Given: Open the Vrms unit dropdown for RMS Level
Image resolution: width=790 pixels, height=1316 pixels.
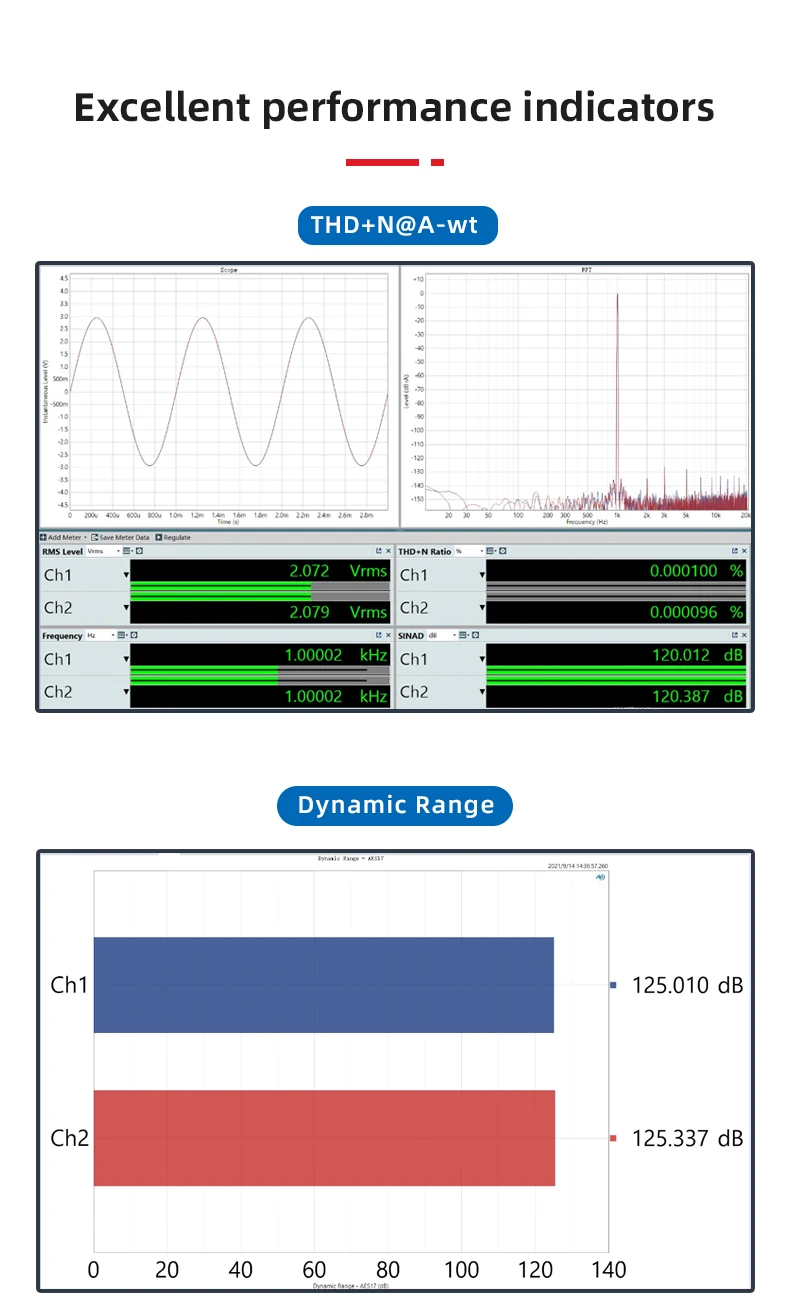Looking at the screenshot, I should point(103,551).
